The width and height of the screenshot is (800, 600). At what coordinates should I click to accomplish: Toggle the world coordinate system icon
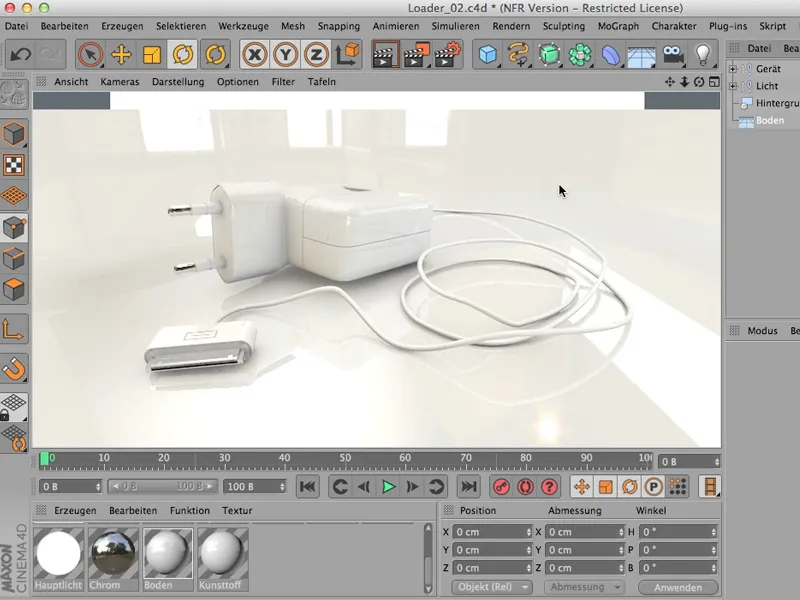tap(347, 54)
